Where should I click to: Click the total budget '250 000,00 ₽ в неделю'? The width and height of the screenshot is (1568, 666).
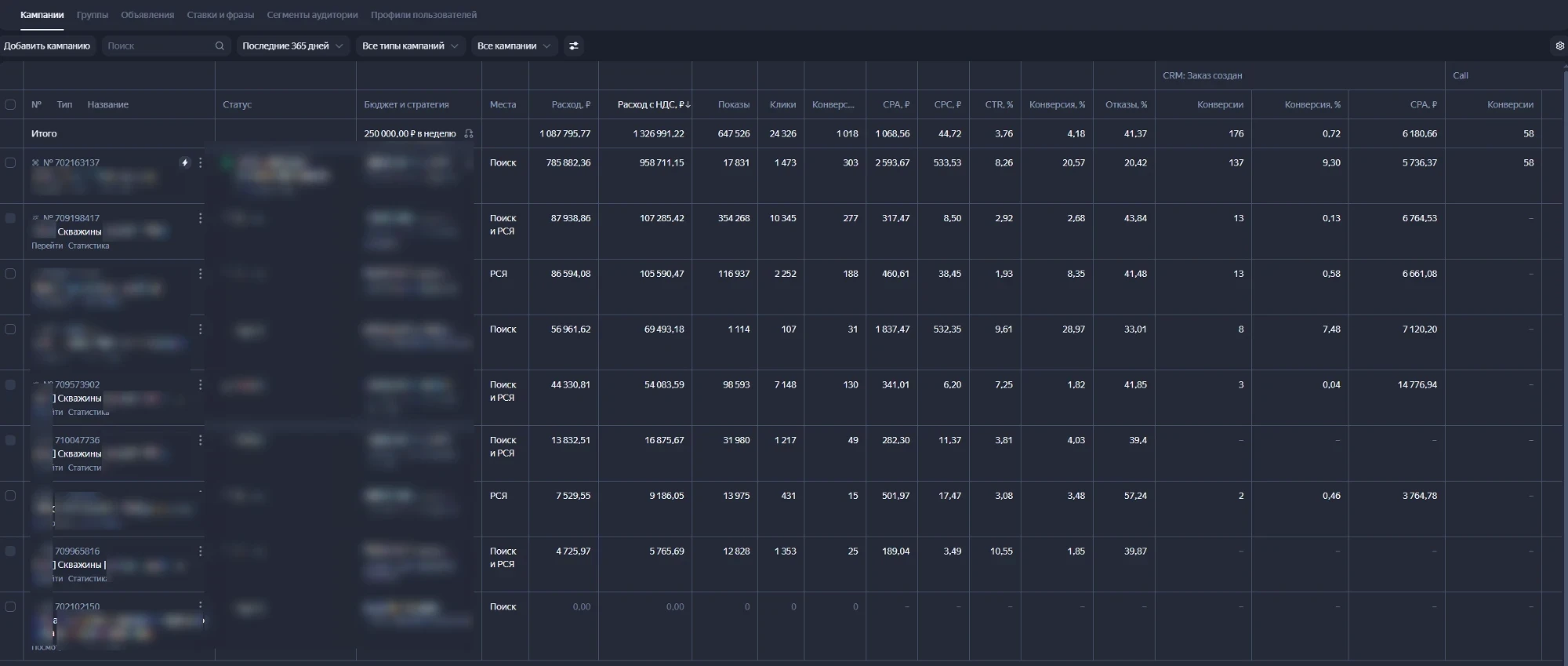[410, 134]
